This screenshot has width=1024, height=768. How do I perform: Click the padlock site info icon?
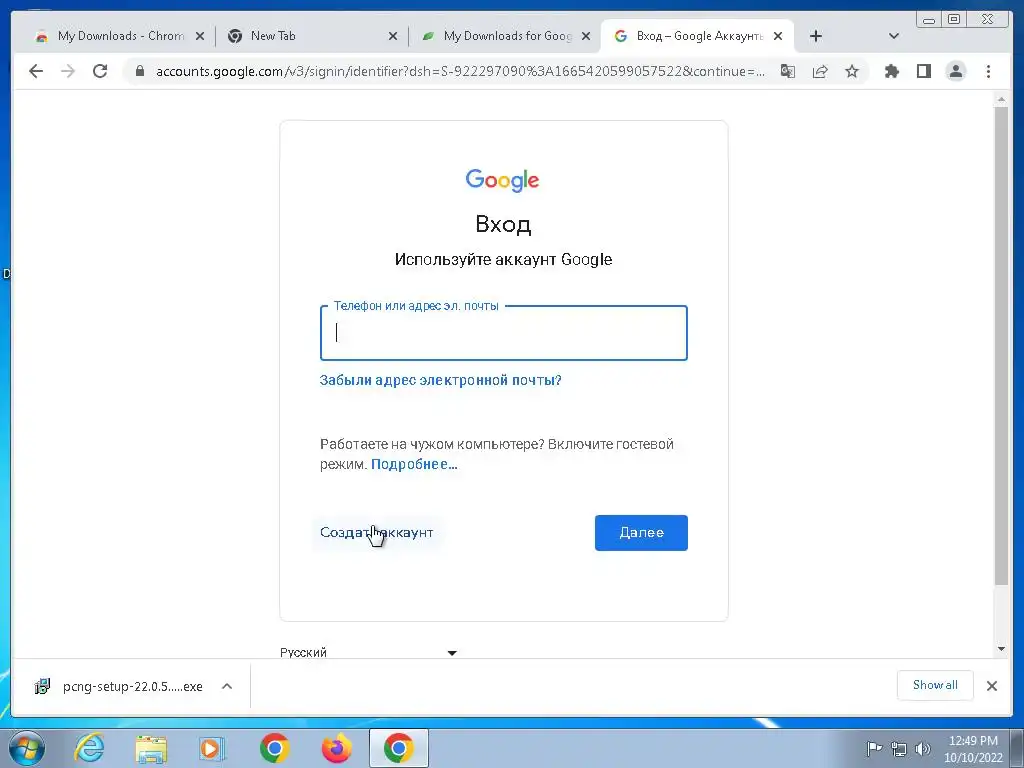pos(139,71)
